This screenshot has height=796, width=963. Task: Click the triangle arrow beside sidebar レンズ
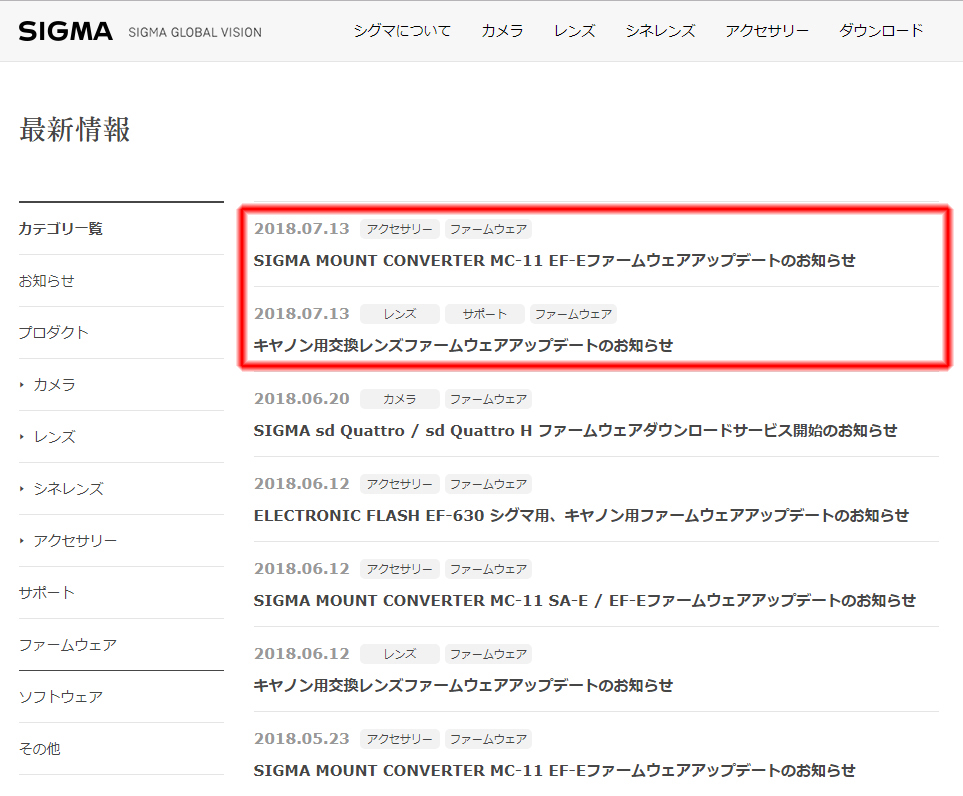click(x=21, y=437)
